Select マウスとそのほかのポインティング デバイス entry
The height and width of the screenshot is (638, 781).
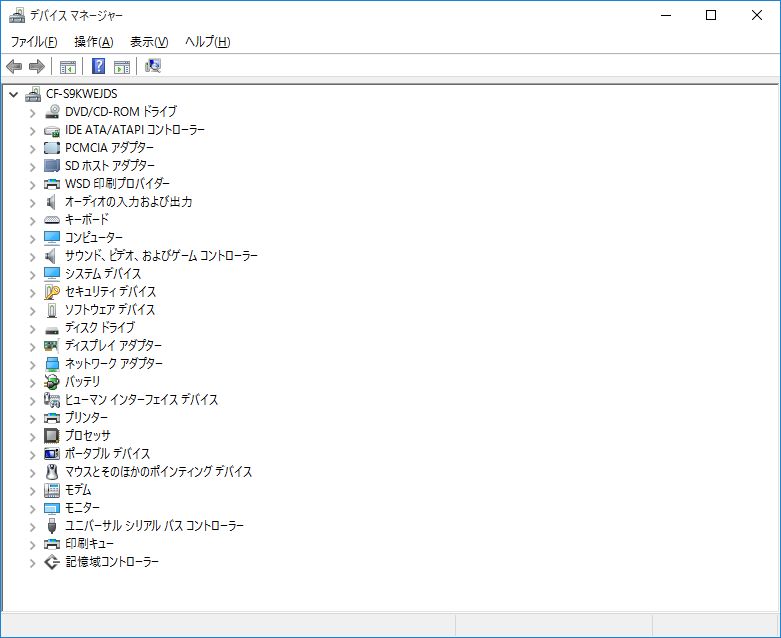158,472
